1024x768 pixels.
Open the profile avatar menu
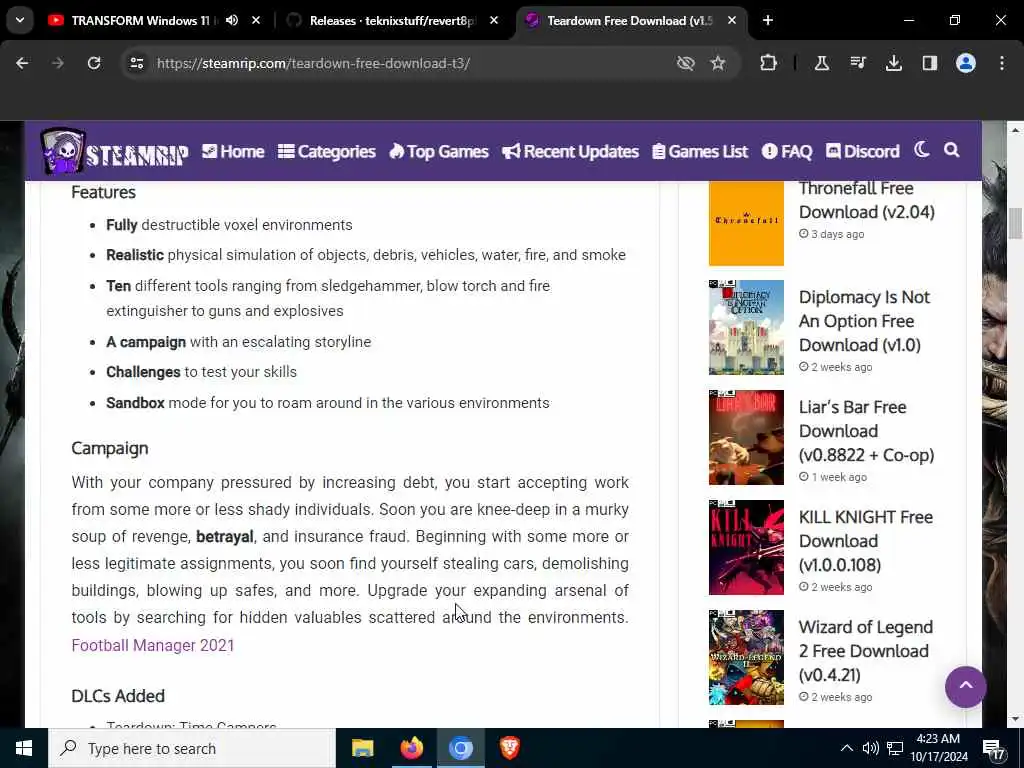(x=965, y=63)
